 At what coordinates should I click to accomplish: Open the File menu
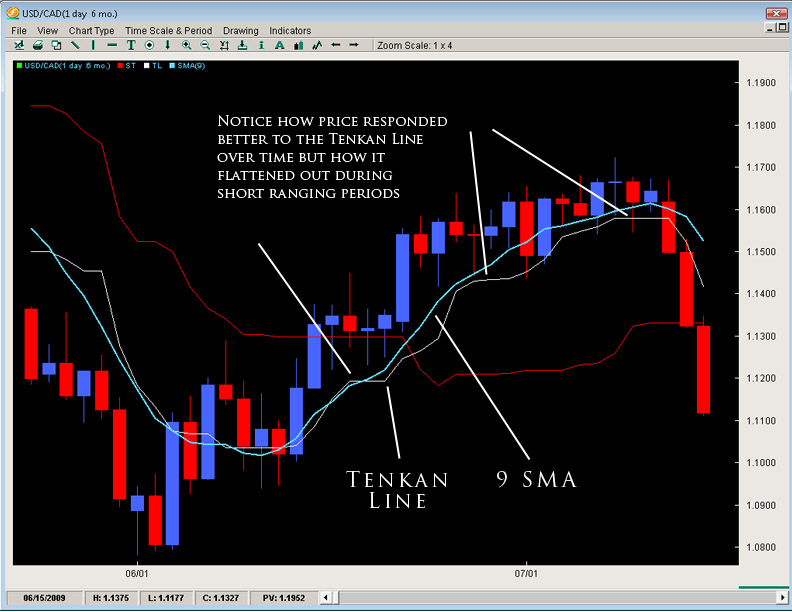(19, 31)
